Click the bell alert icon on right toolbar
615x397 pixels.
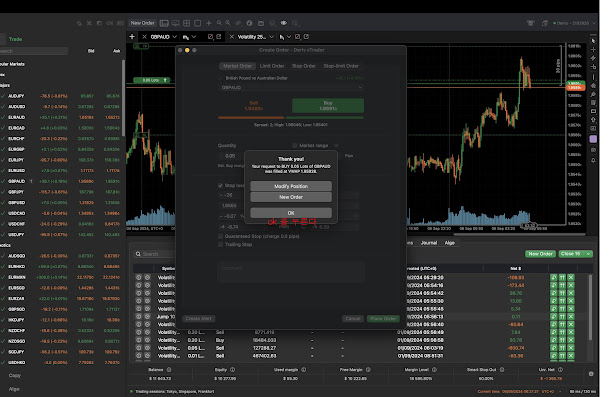[x=593, y=160]
